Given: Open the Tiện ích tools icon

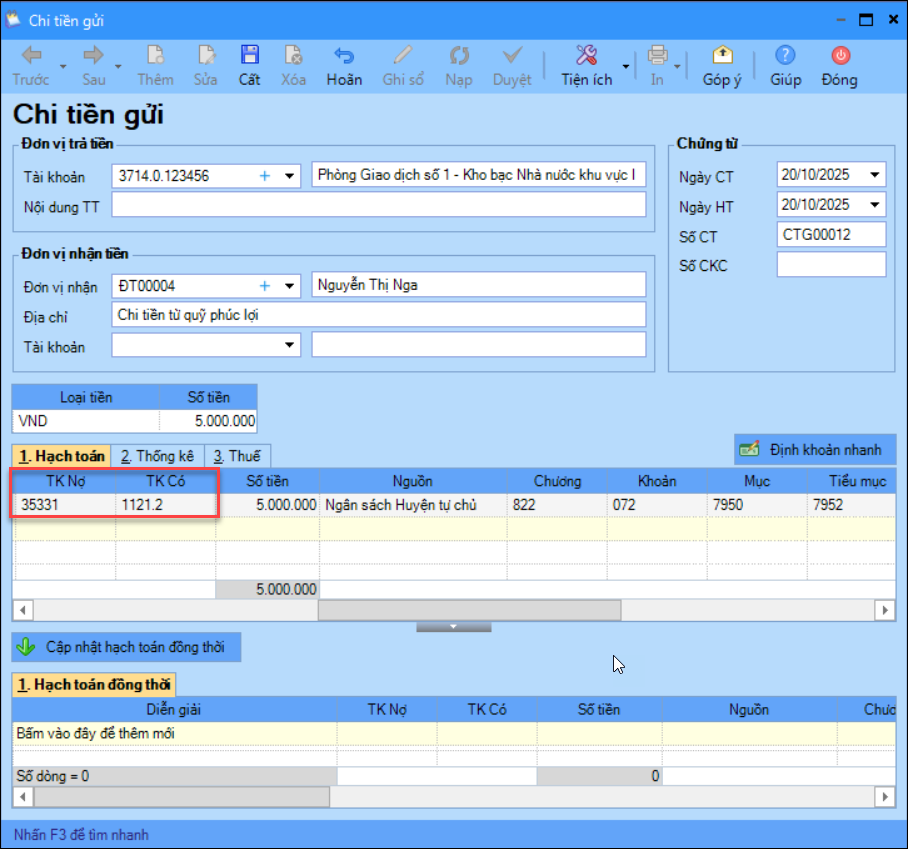Looking at the screenshot, I should pyautogui.click(x=586, y=56).
